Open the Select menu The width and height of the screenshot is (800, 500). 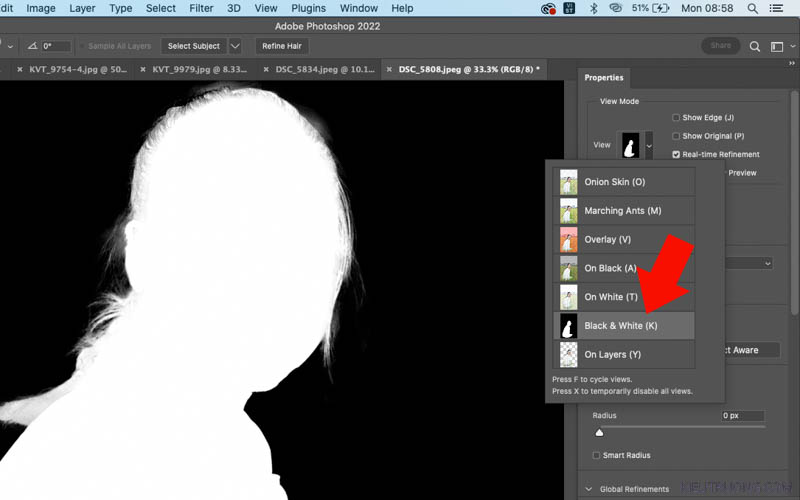161,8
